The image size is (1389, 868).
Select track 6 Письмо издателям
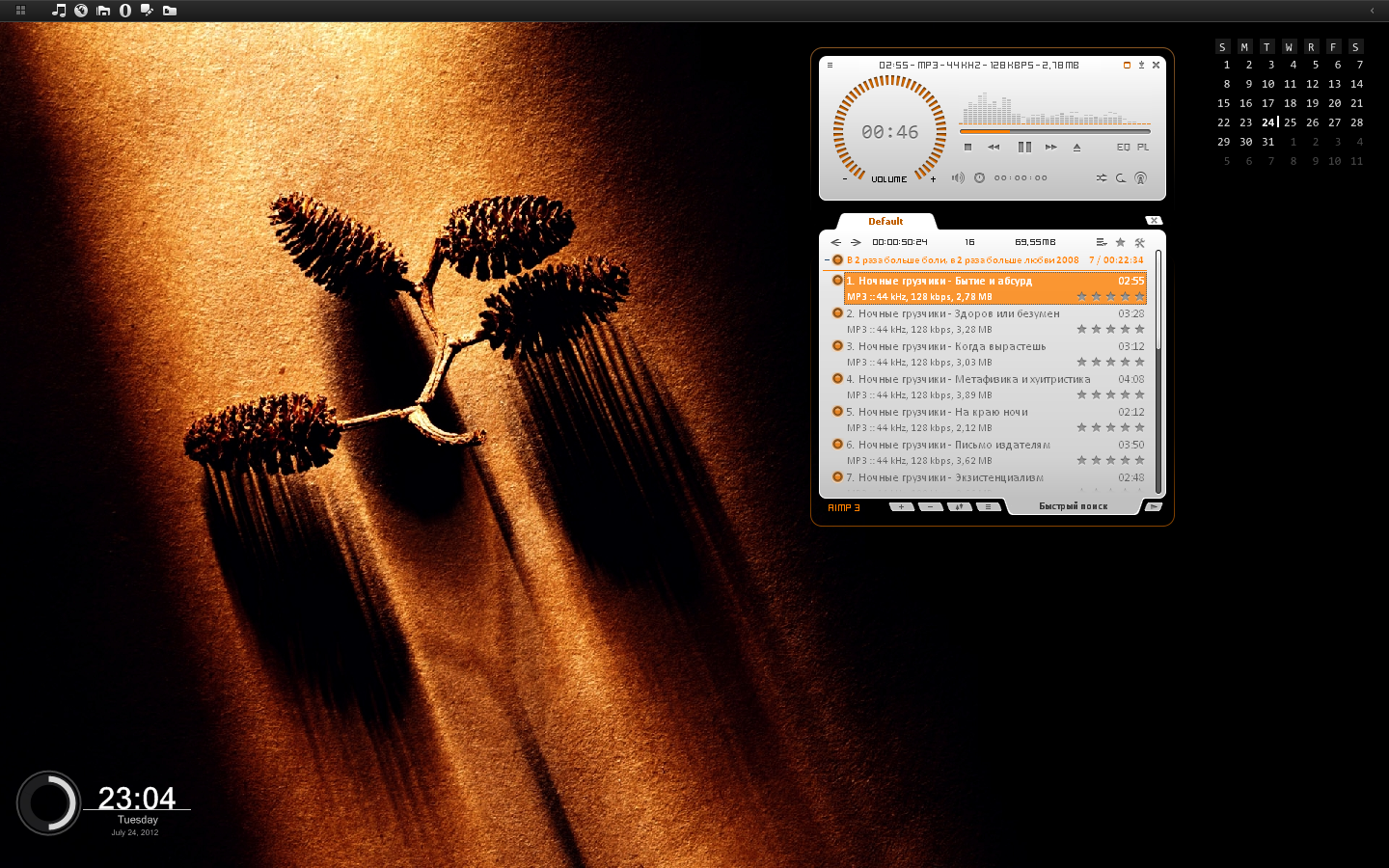[x=994, y=452]
